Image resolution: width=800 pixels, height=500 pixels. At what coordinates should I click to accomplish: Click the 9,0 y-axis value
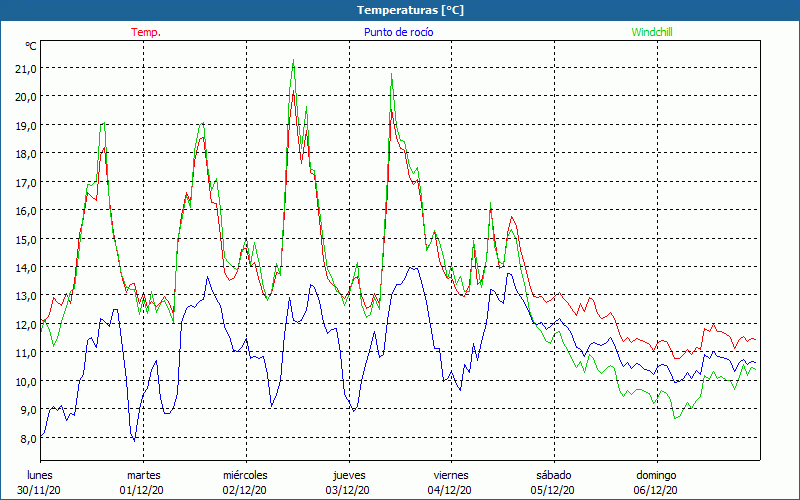pyautogui.click(x=28, y=409)
